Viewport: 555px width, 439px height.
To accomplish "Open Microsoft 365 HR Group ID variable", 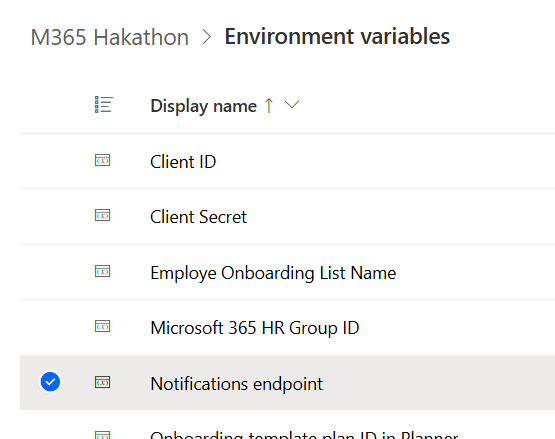I will [x=255, y=328].
